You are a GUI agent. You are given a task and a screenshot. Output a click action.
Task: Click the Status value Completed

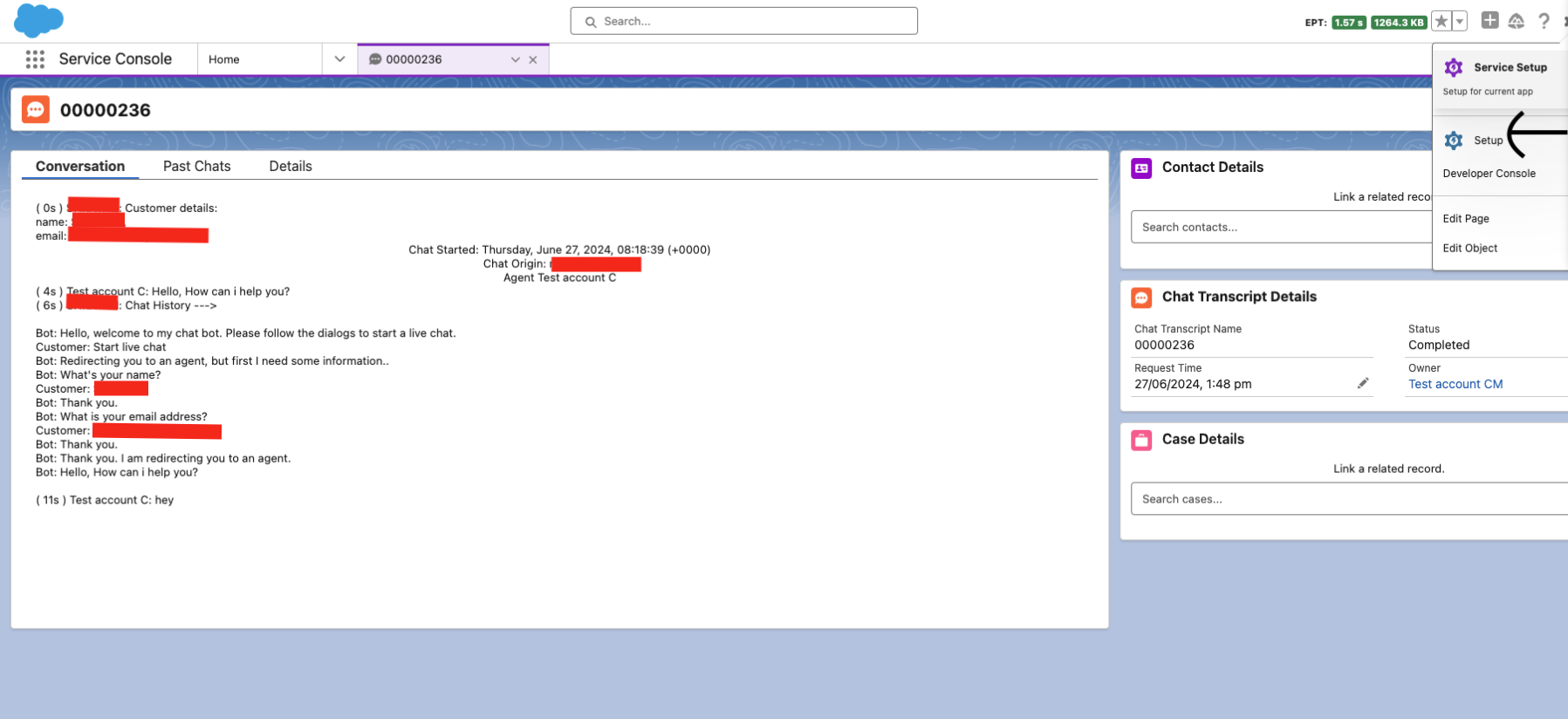click(x=1439, y=346)
